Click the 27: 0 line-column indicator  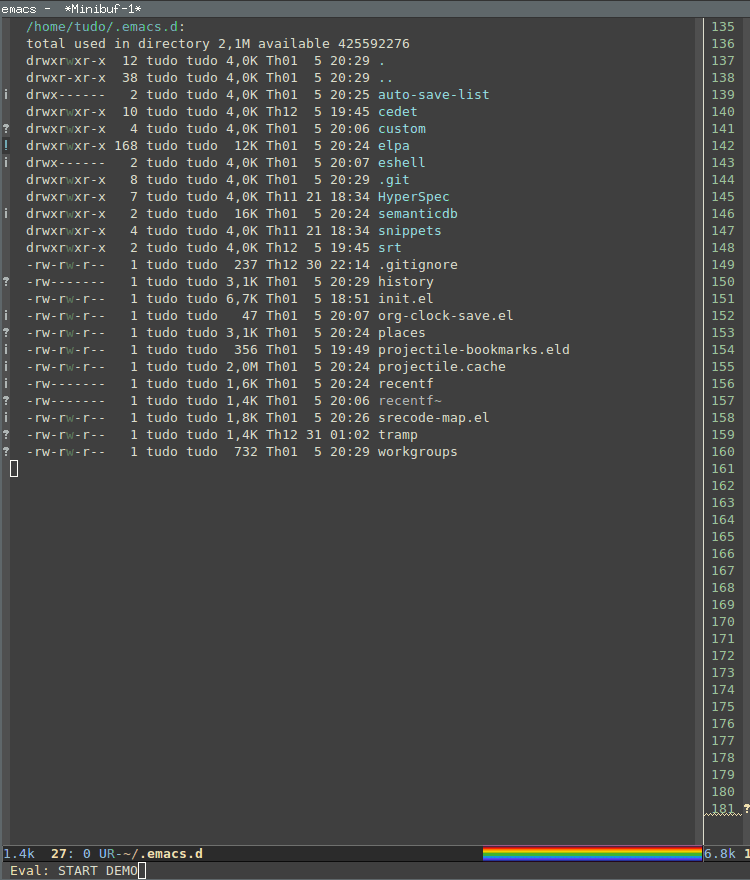pos(71,854)
